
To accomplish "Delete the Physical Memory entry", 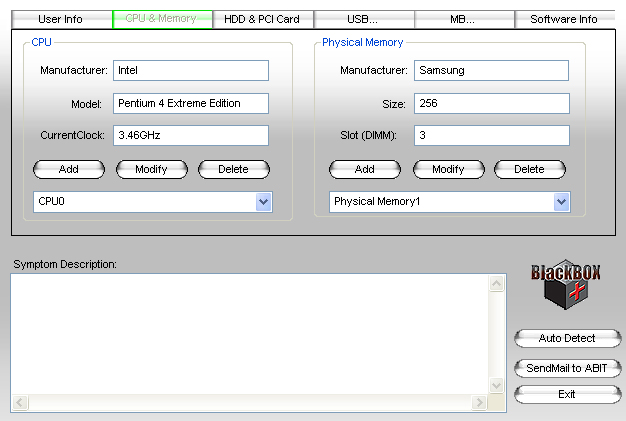I will 530,169.
